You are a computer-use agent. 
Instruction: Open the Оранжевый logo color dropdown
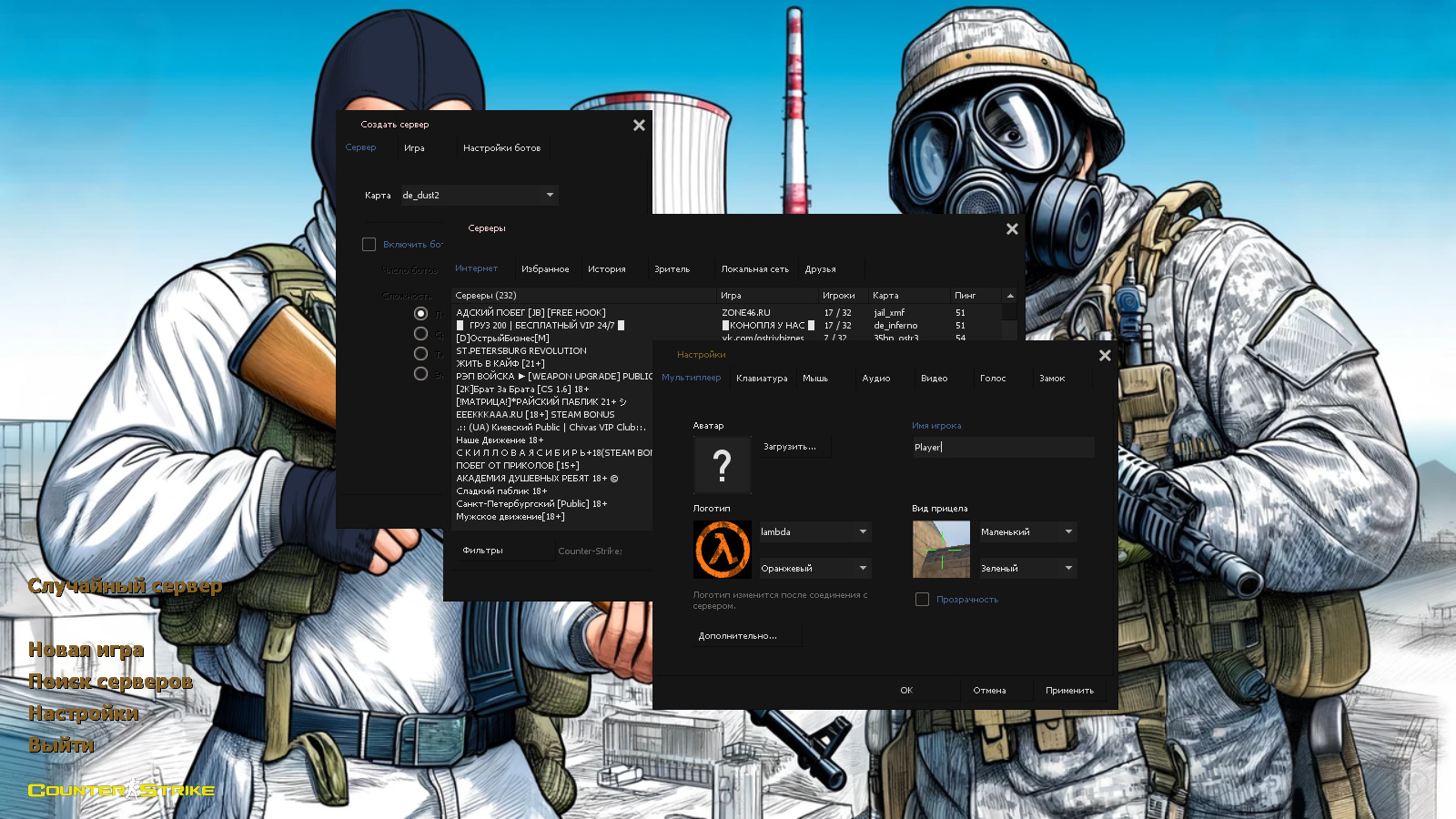pyautogui.click(x=815, y=569)
